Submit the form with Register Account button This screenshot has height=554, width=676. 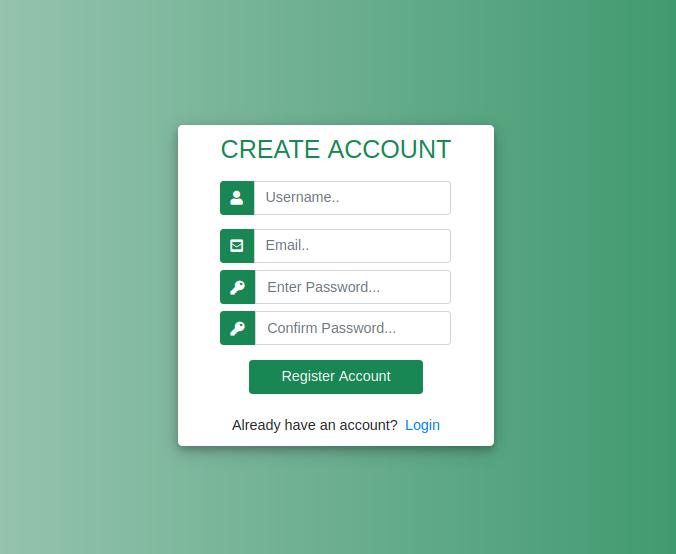(336, 377)
